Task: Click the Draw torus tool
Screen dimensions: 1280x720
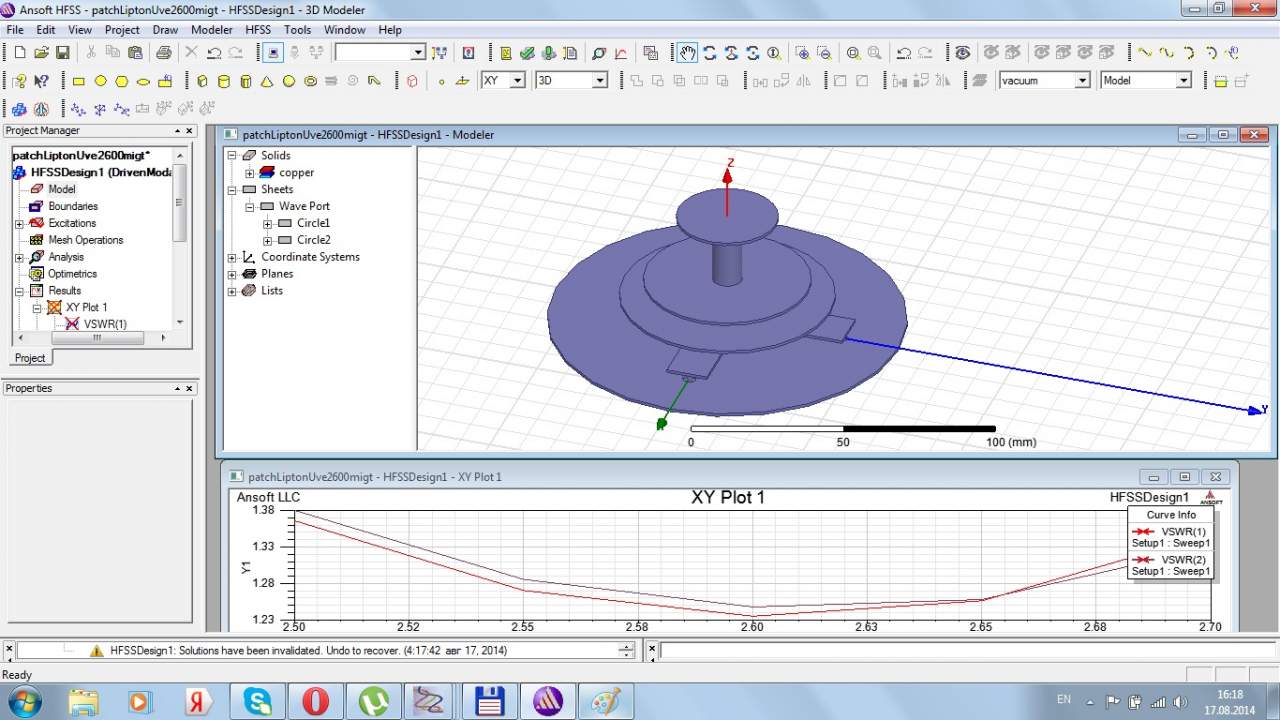Action: pyautogui.click(x=311, y=81)
